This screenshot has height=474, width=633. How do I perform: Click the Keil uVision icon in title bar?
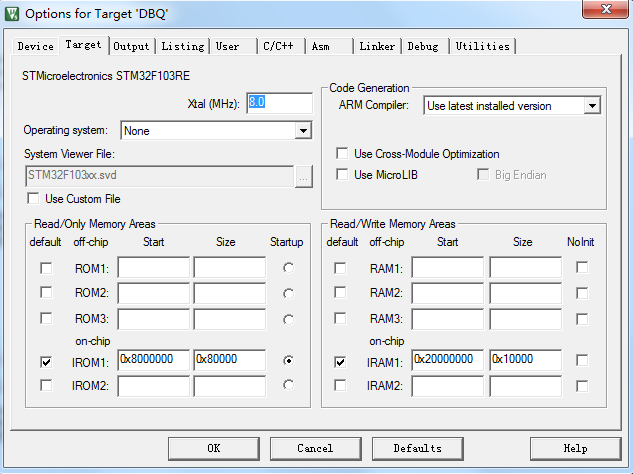[x=12, y=14]
